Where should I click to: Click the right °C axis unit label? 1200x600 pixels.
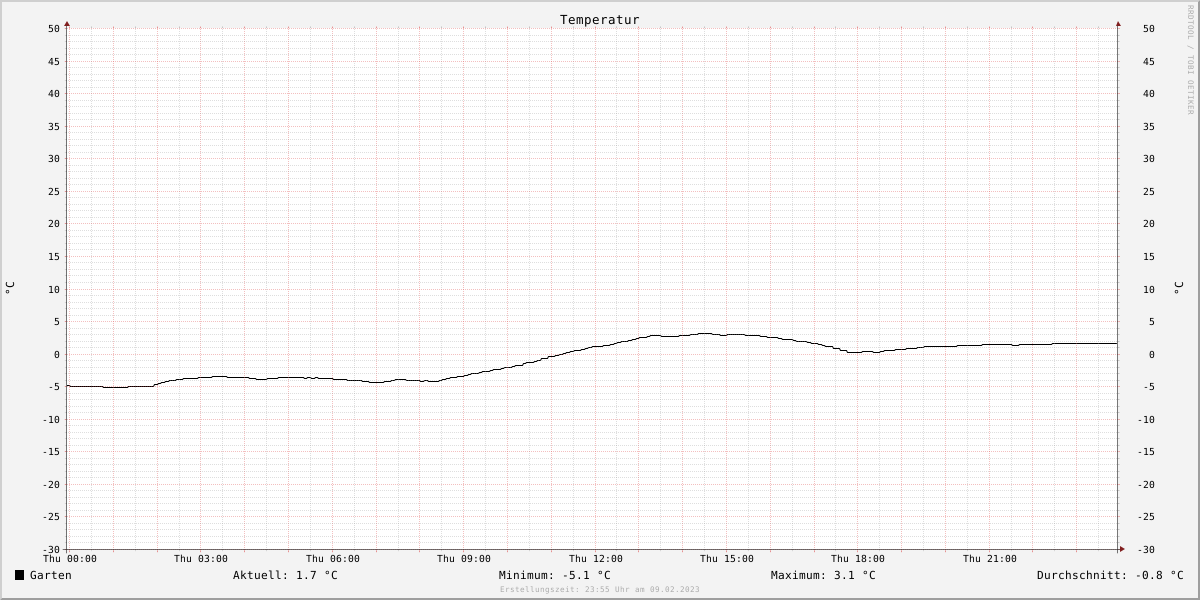click(1179, 288)
